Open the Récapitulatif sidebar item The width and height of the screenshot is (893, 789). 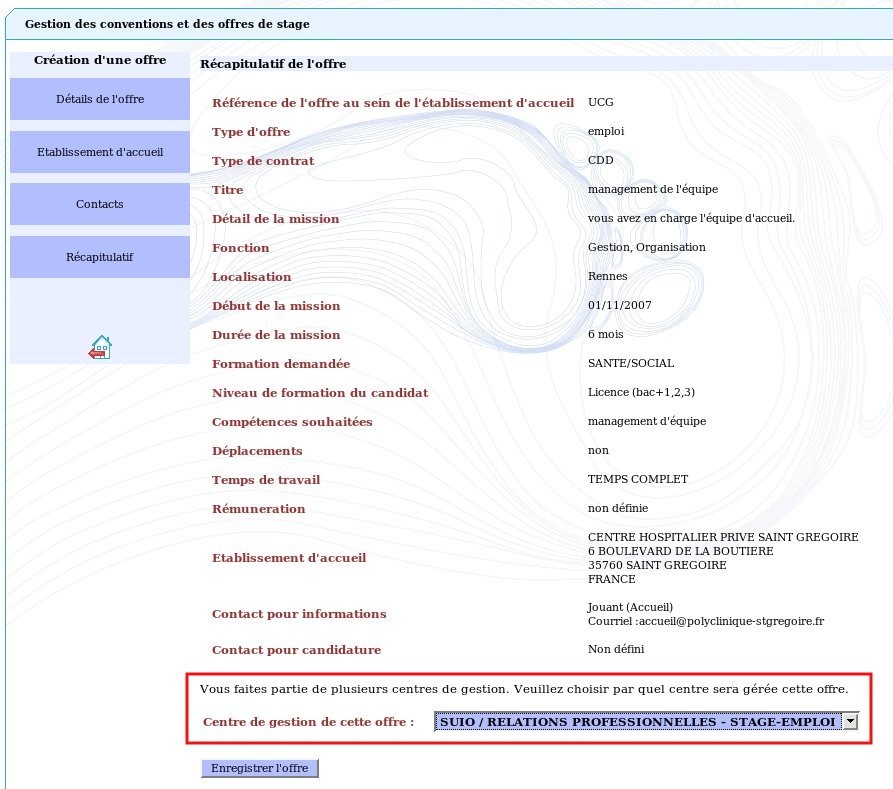100,257
